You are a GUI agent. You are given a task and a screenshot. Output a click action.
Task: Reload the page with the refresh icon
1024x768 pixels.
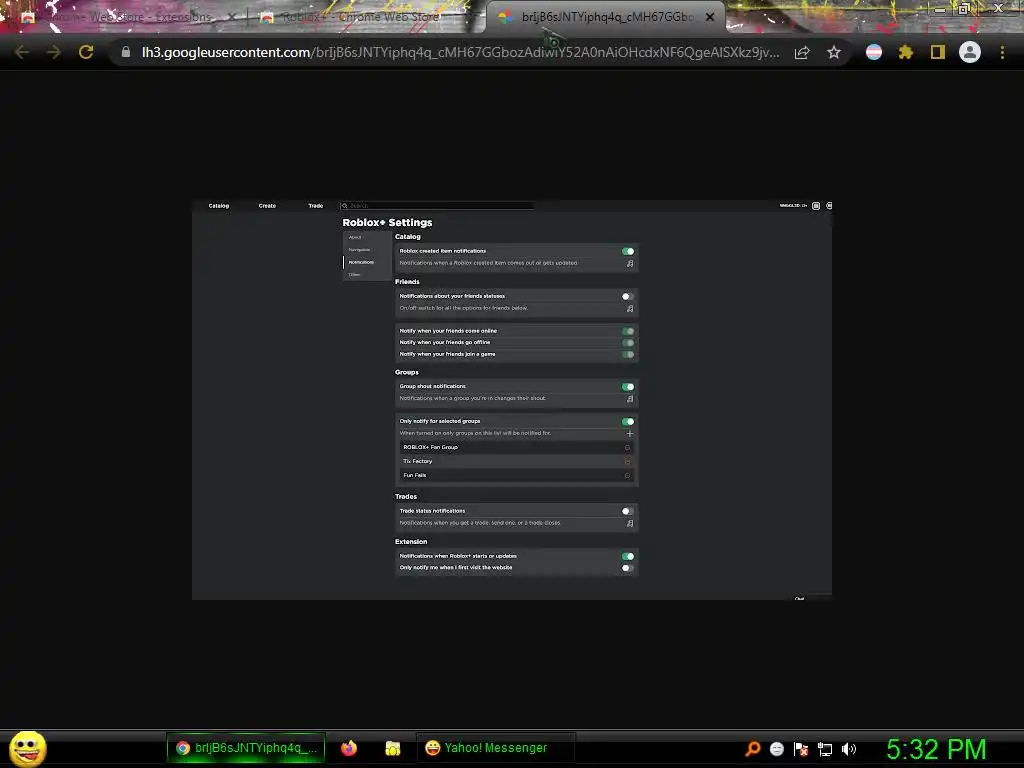click(x=86, y=52)
